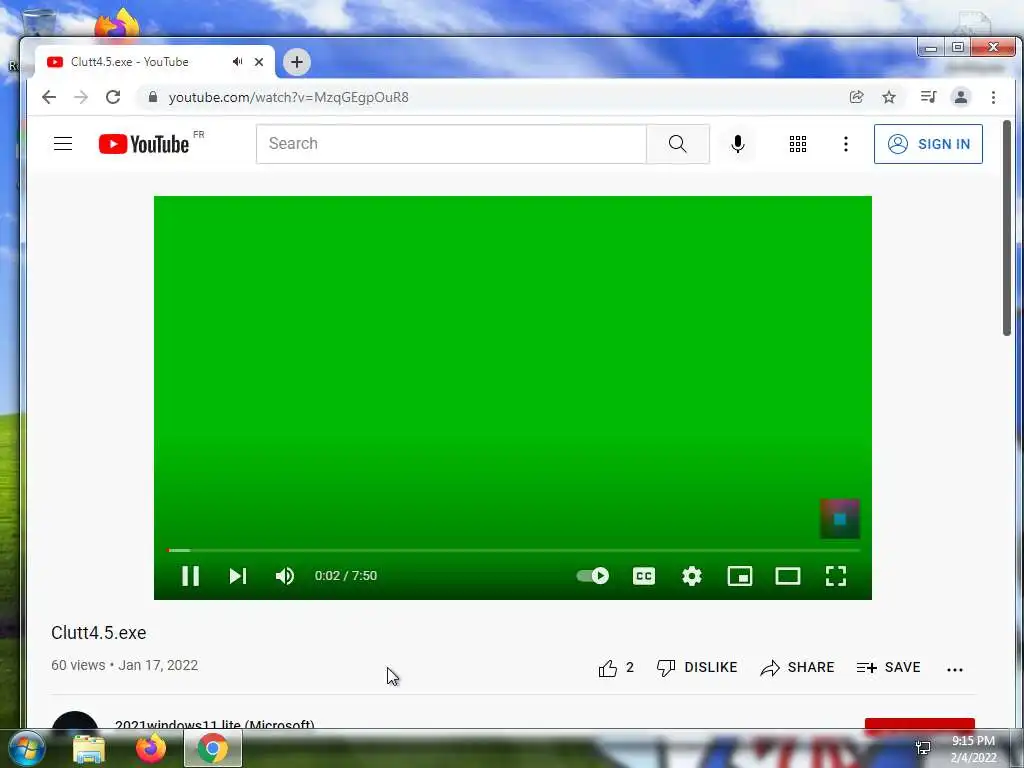This screenshot has width=1024, height=768.
Task: Save video to a playlist
Action: (888, 667)
